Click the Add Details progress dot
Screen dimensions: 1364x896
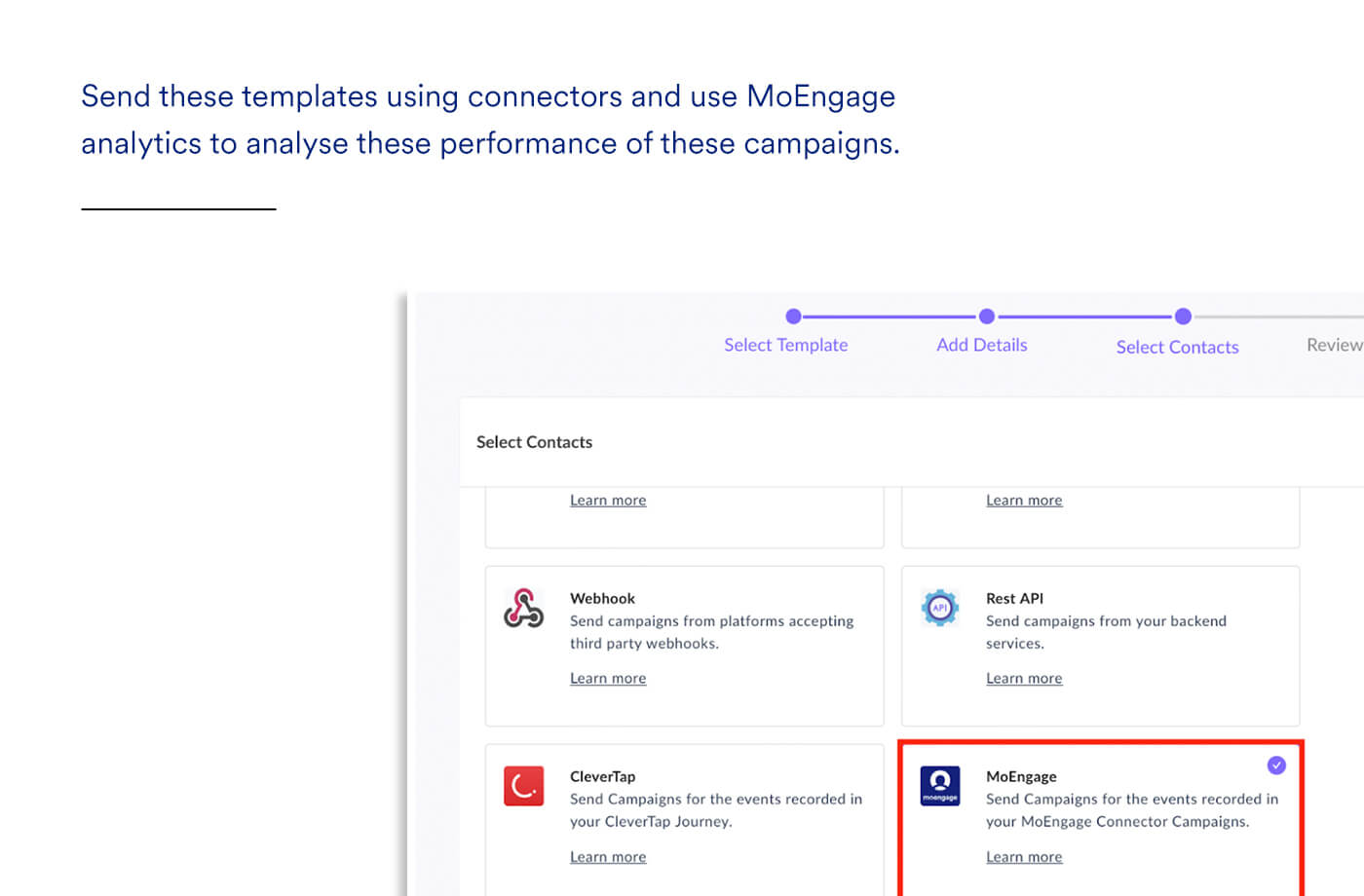pos(987,317)
